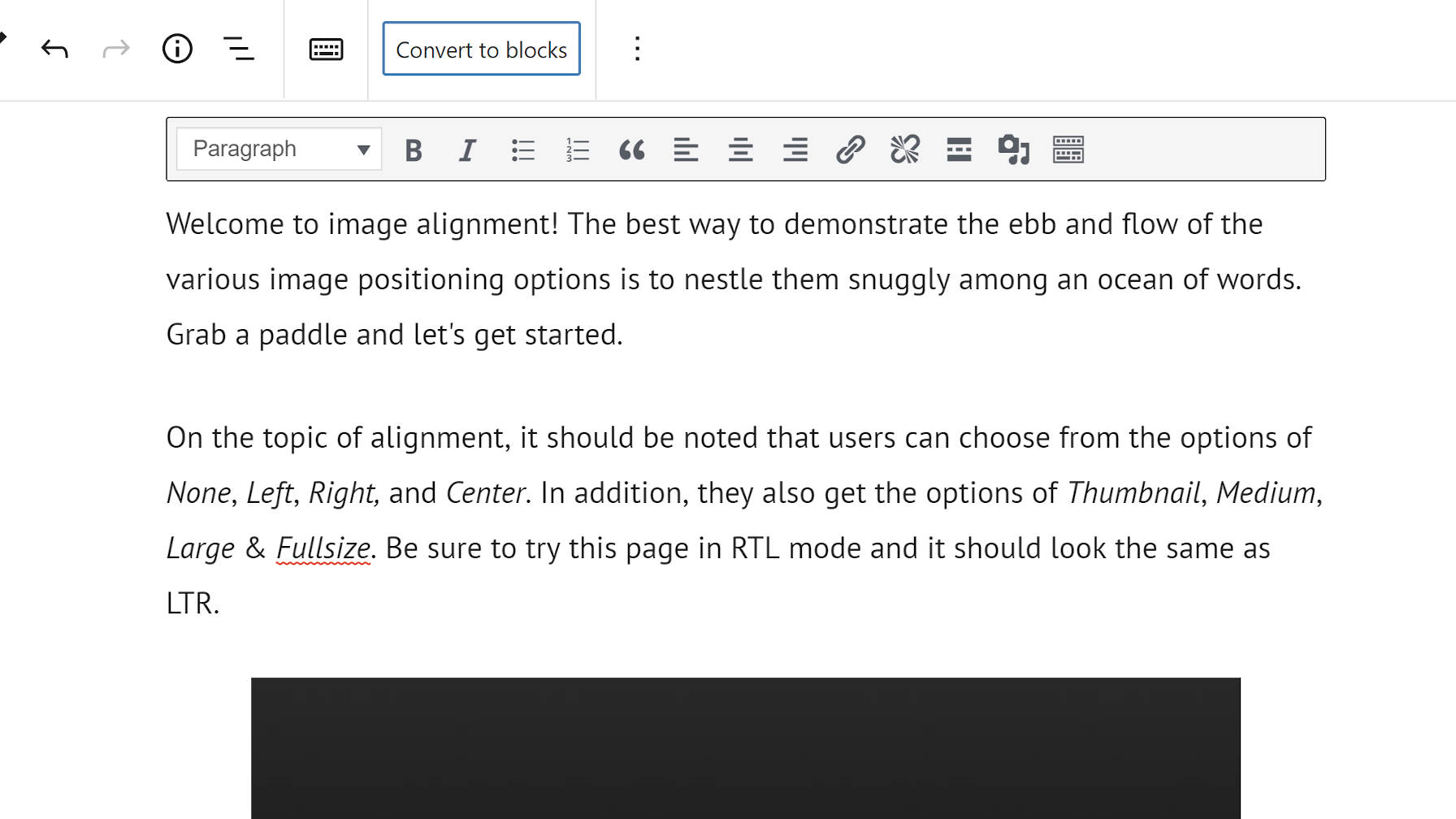
Task: Click Redo in the top toolbar
Action: pos(115,49)
